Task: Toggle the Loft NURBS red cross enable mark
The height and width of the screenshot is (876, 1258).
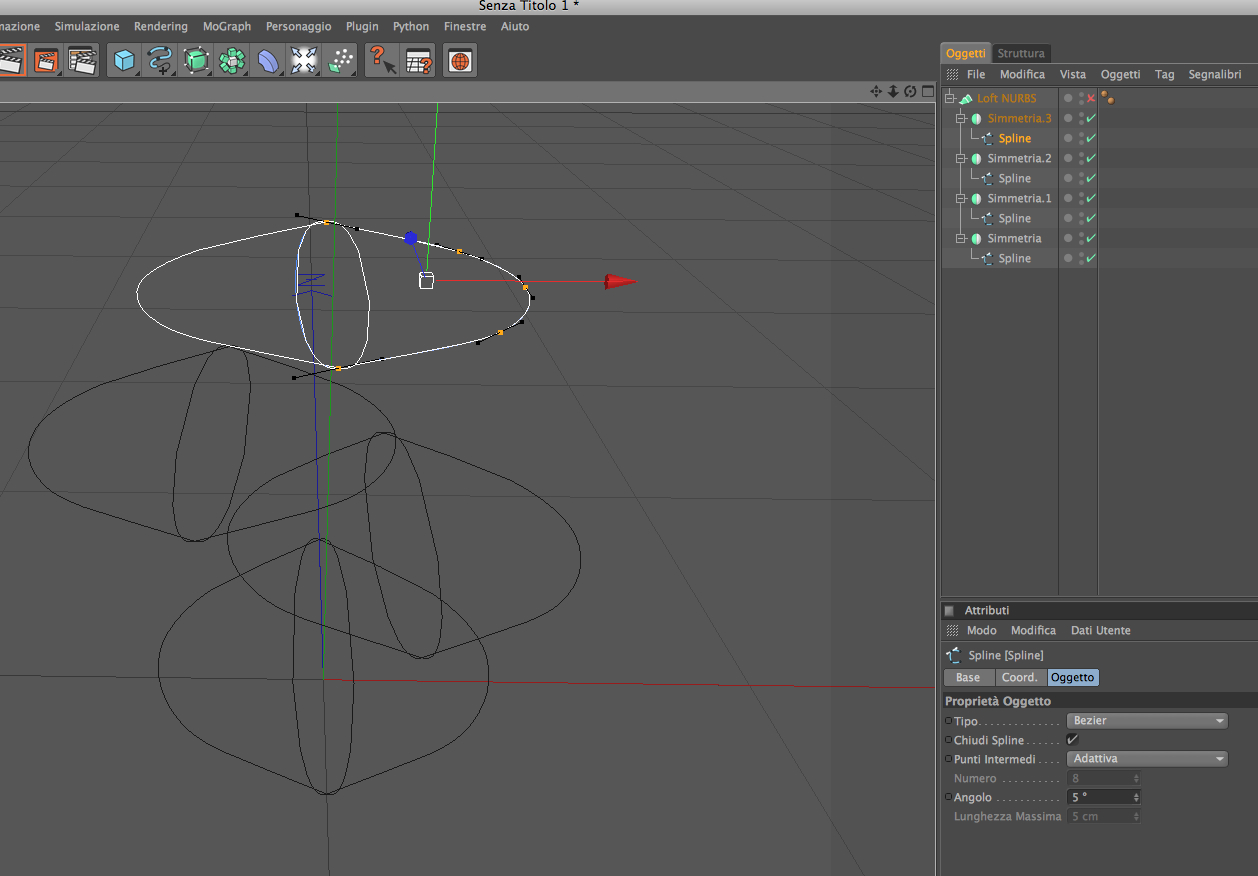Action: pos(1091,99)
